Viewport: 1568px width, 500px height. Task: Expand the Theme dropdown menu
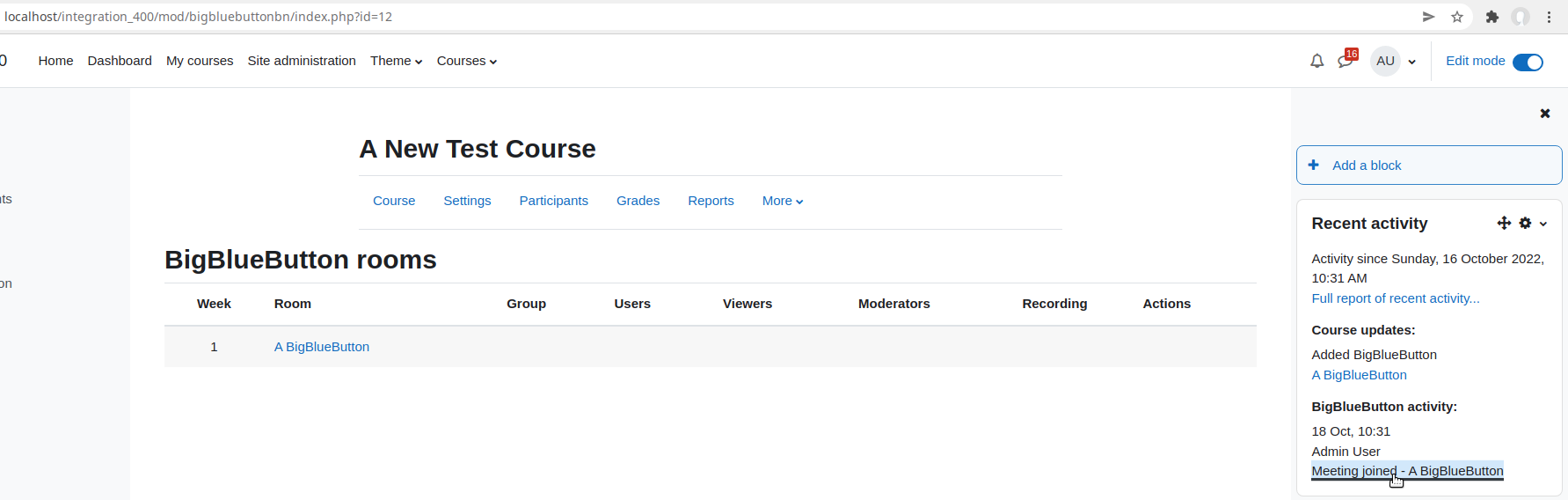(x=396, y=61)
